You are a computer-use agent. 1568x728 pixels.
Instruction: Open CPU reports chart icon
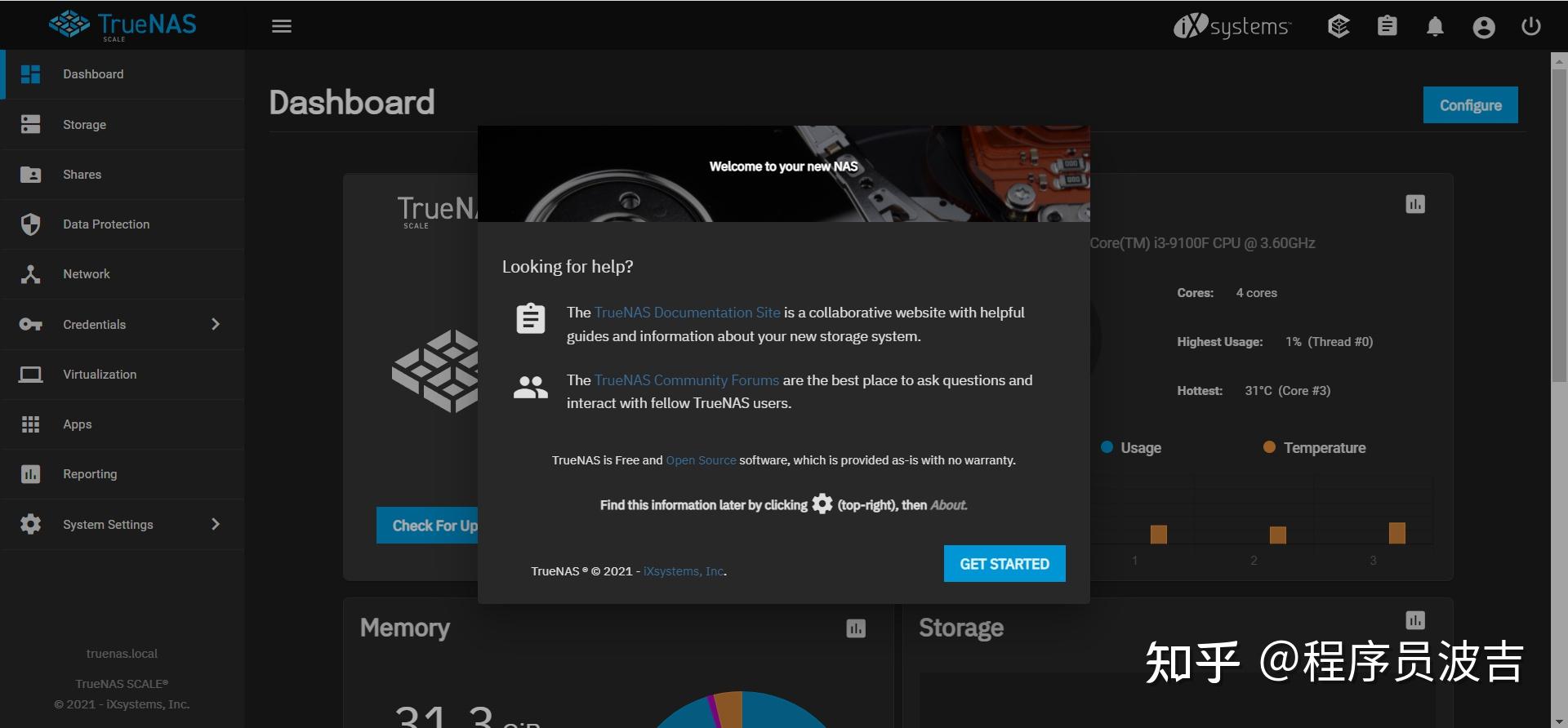1415,204
